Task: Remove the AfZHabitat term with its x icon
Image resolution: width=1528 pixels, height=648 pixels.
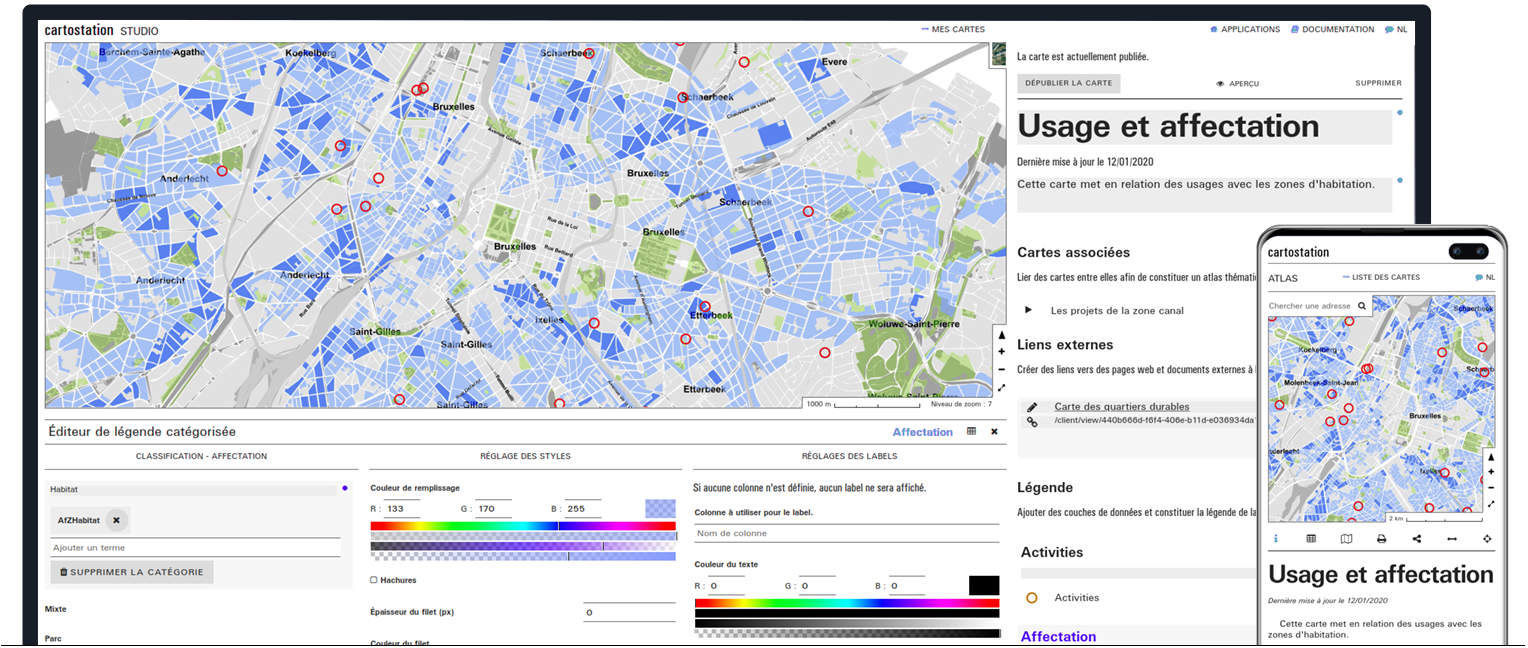Action: pyautogui.click(x=116, y=520)
